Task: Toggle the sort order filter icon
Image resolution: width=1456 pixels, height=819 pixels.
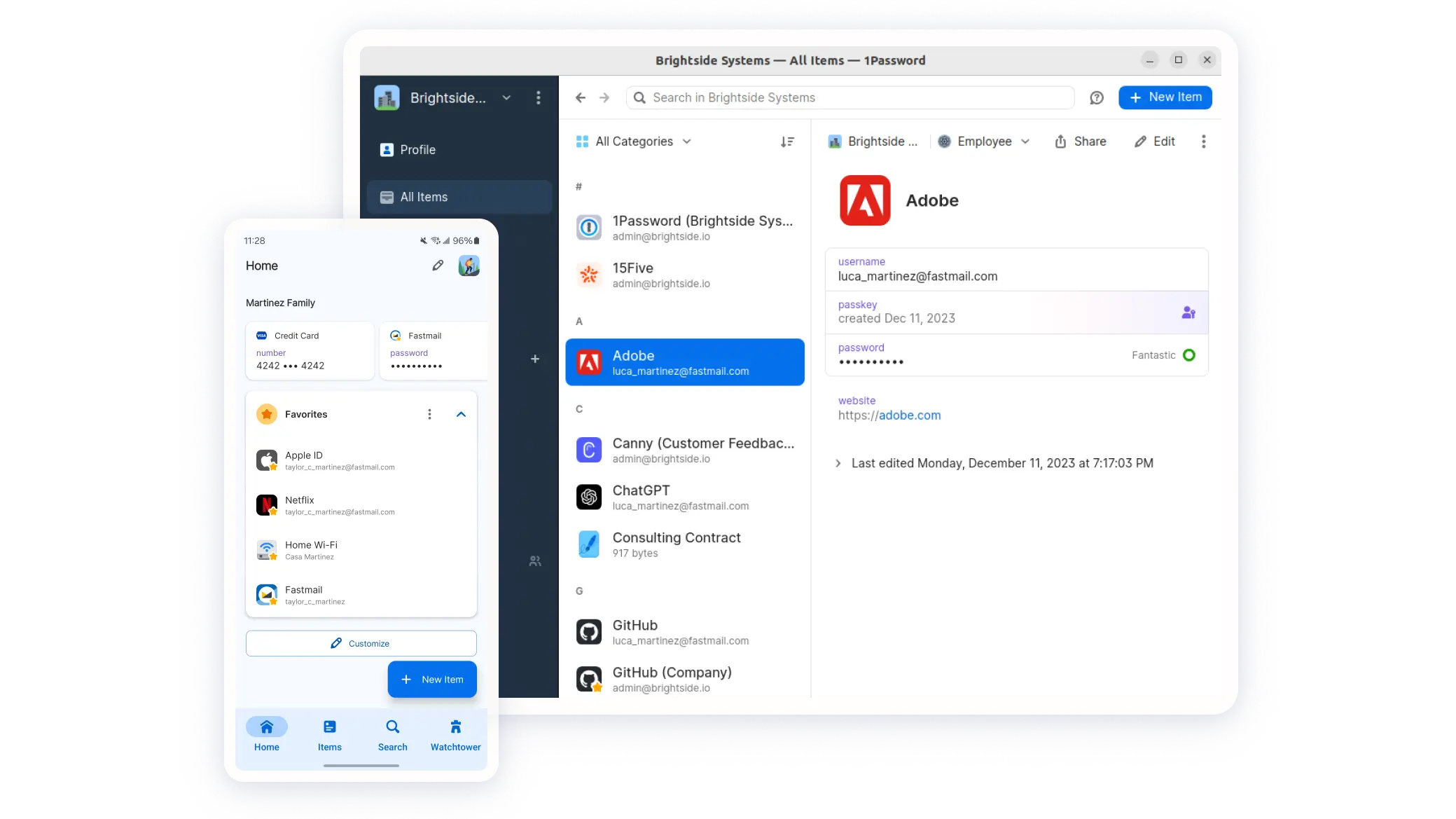Action: [788, 141]
